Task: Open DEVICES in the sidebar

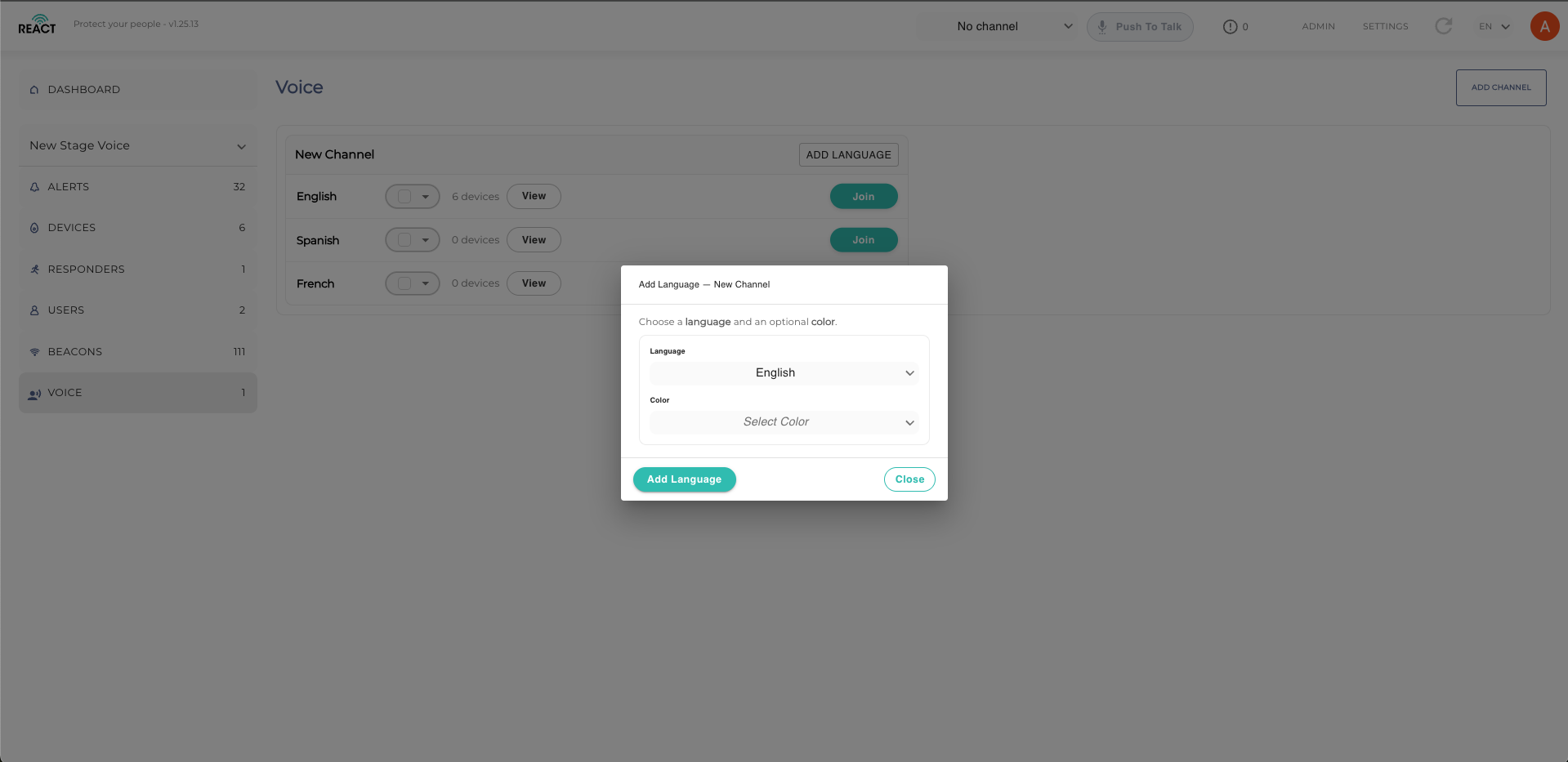Action: pos(138,228)
